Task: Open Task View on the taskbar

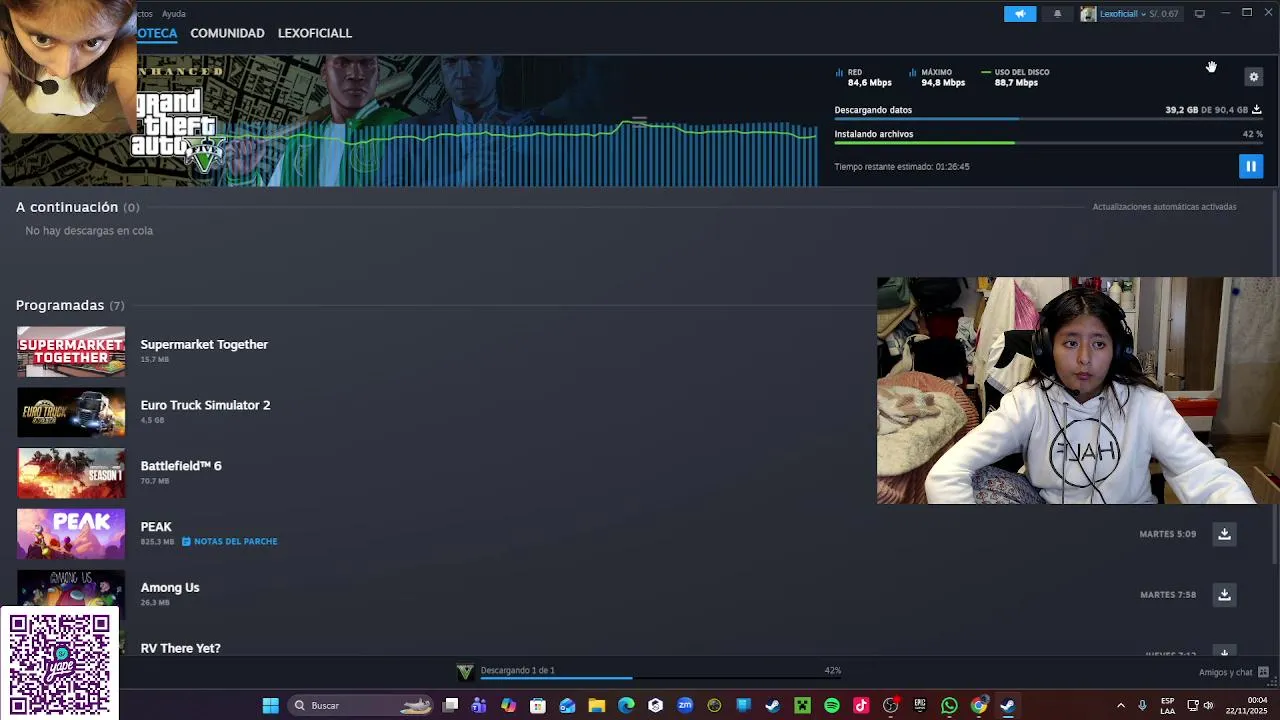Action: [451, 706]
